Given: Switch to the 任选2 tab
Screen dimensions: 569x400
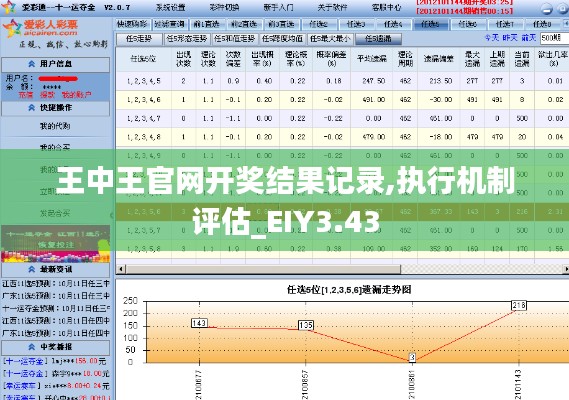Looking at the screenshot, I should point(319,24).
